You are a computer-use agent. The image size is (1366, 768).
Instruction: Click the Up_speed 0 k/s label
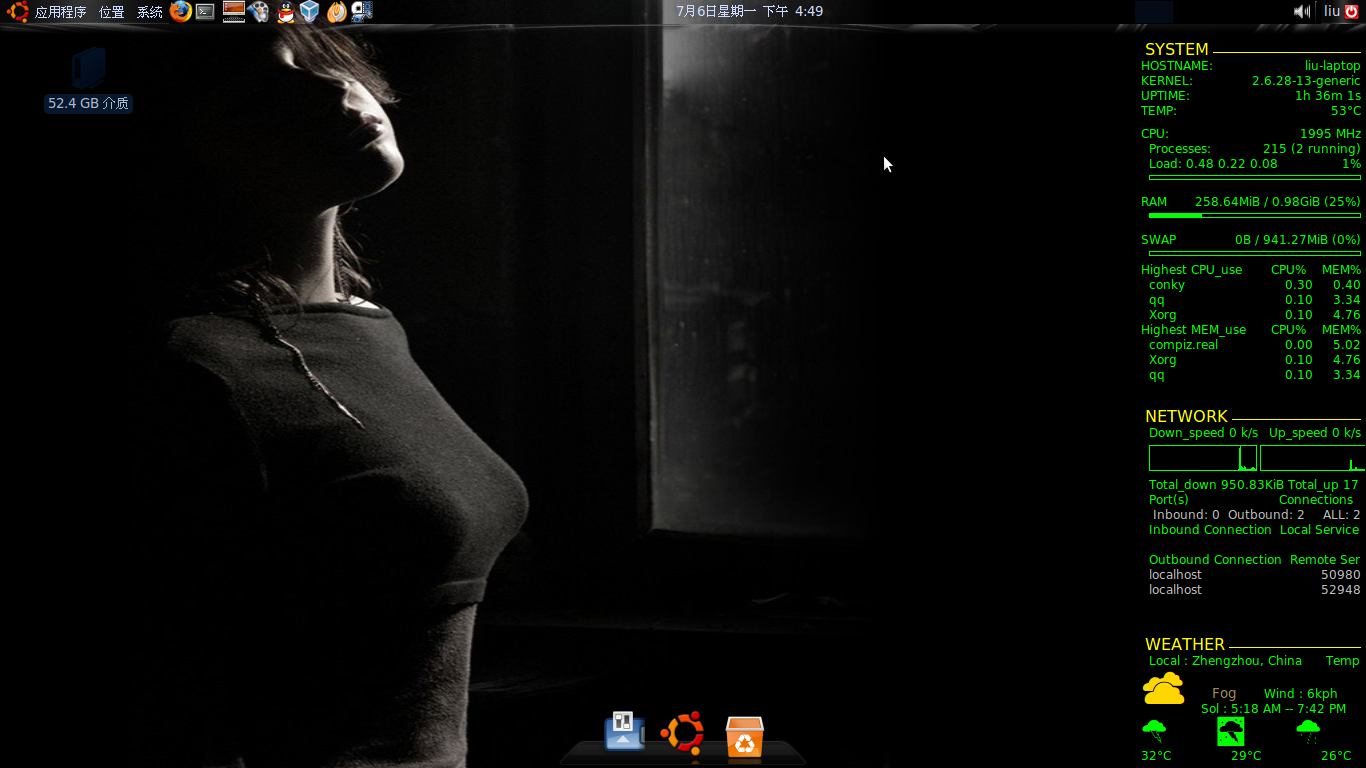[1314, 433]
